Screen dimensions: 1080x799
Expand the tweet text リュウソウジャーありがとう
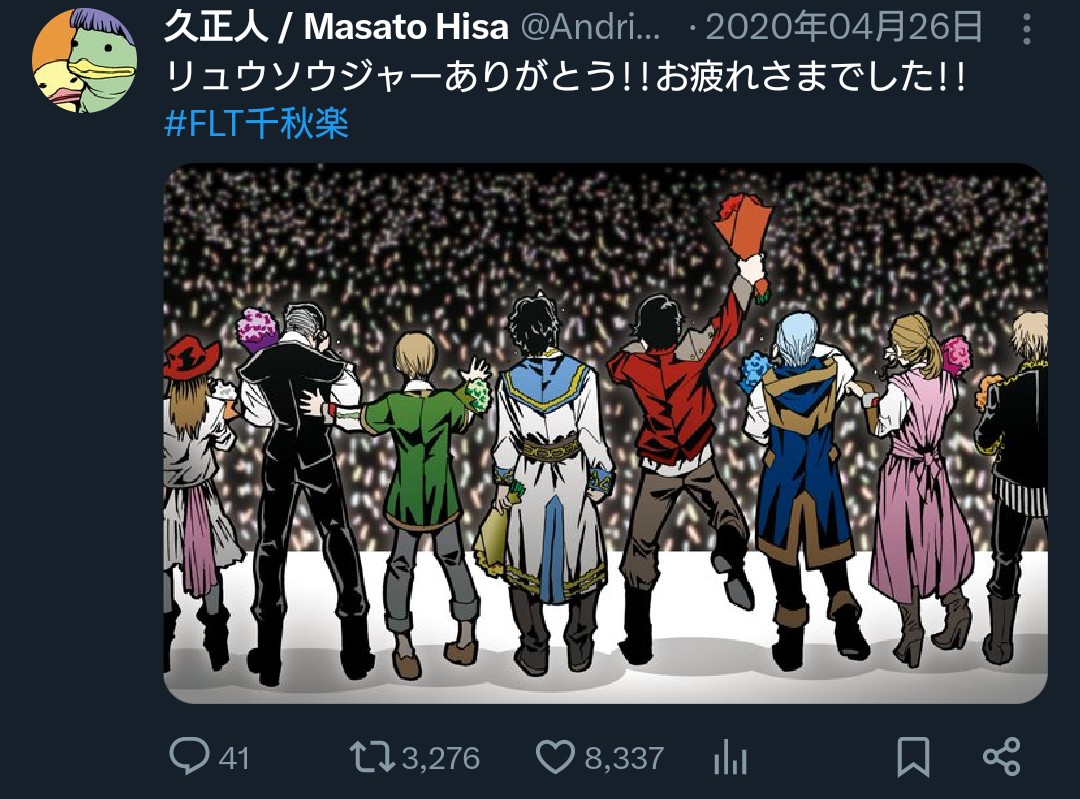[566, 76]
